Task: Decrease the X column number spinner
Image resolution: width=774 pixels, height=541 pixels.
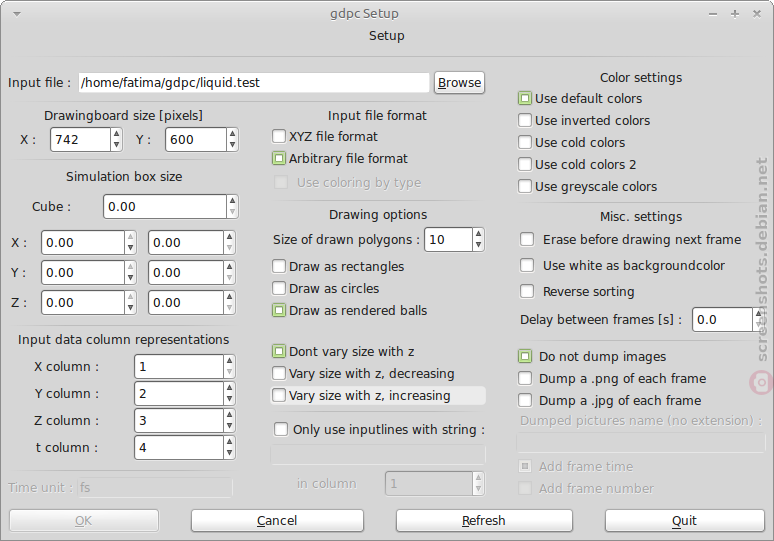Action: (x=229, y=372)
